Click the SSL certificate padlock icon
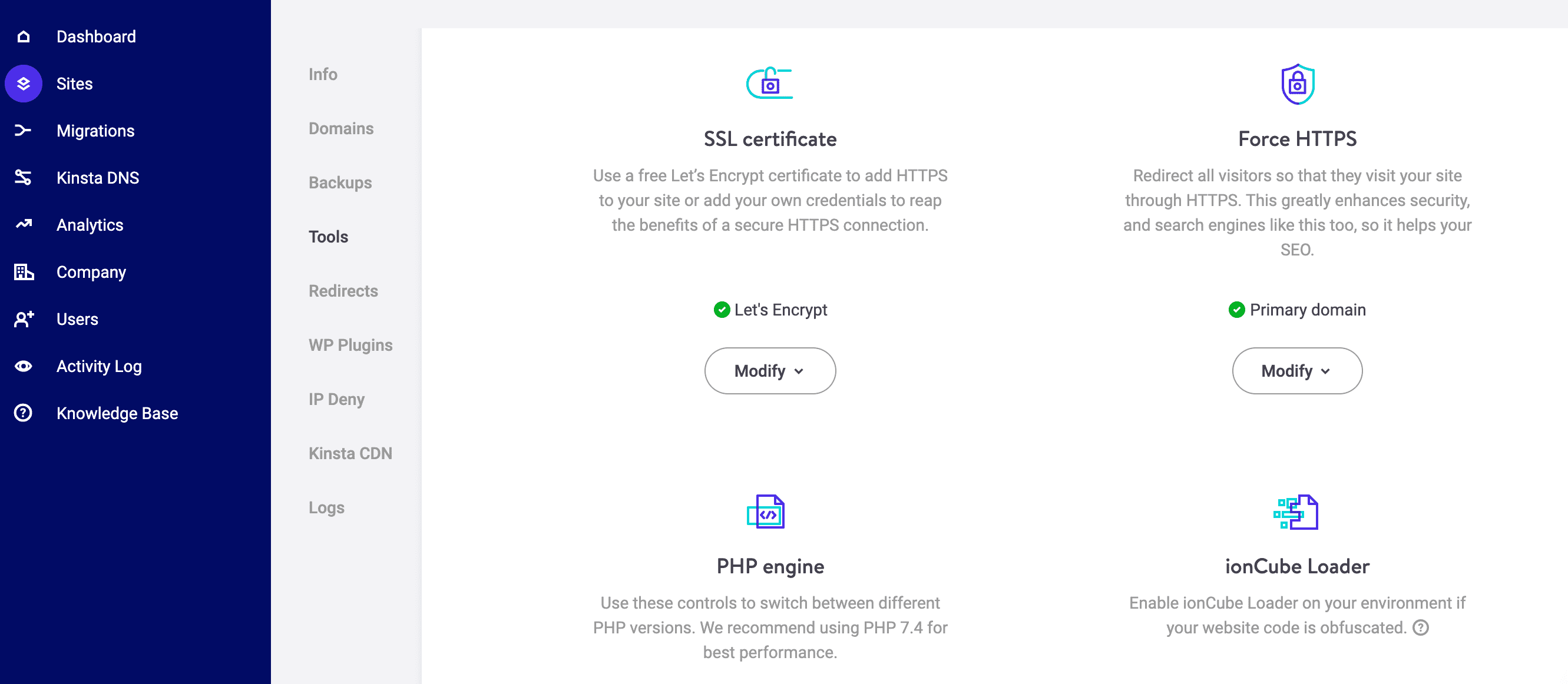The width and height of the screenshot is (1568, 684). tap(770, 83)
